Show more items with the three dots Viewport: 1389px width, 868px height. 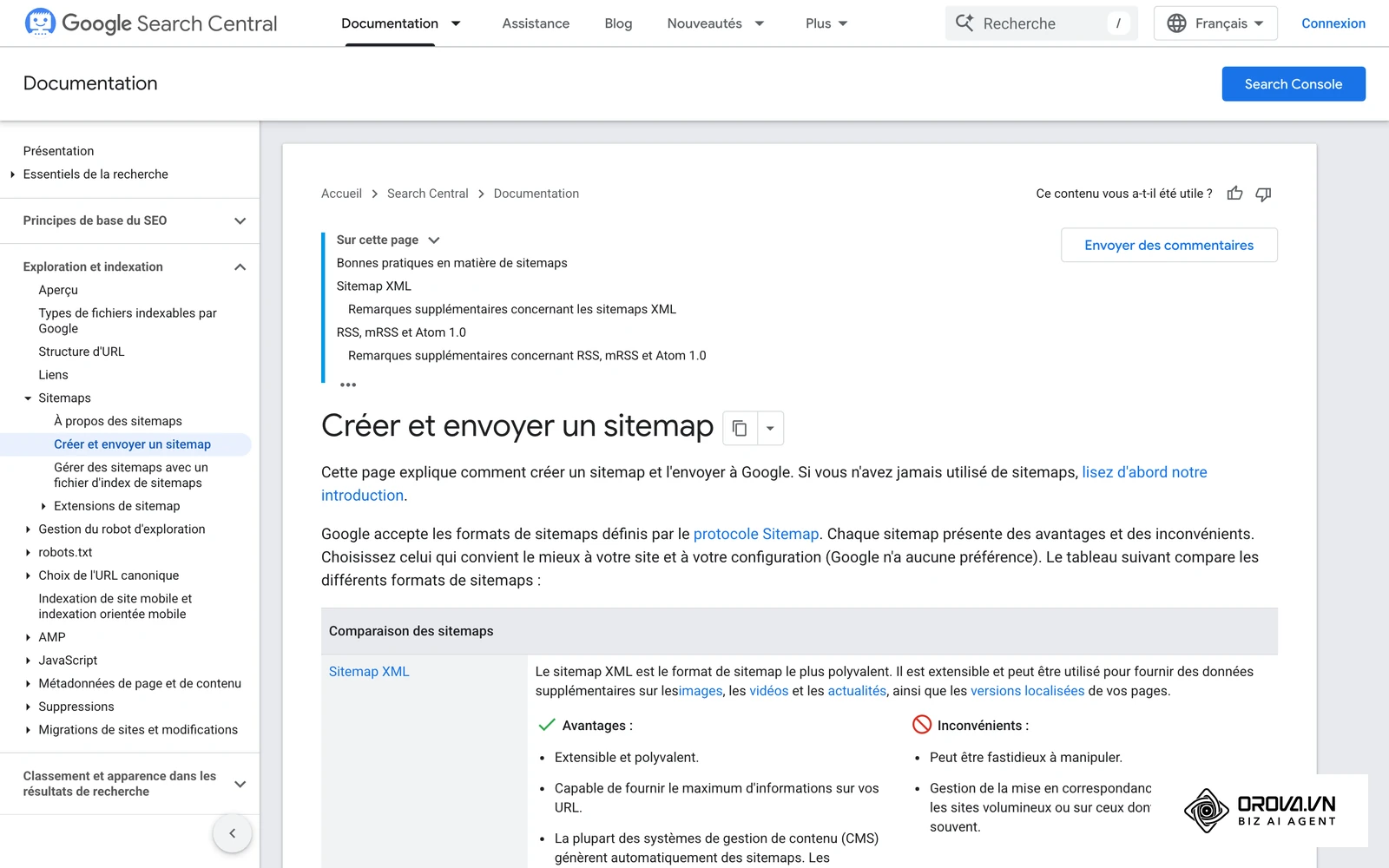pyautogui.click(x=348, y=385)
